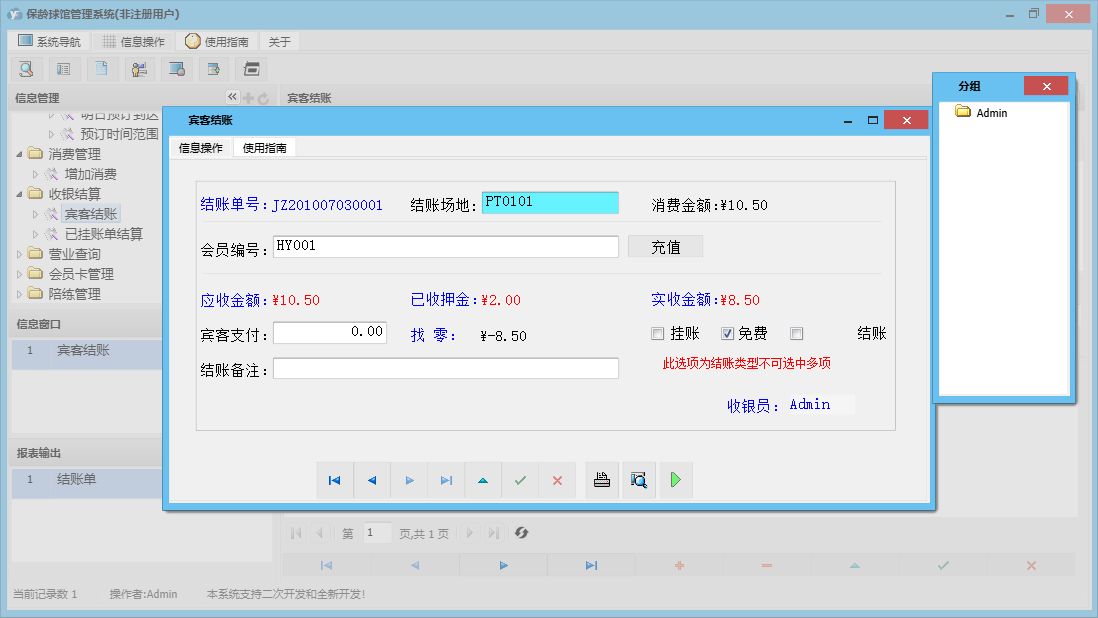Click the green execute arrow in the dialog
The height and width of the screenshot is (618, 1098).
click(676, 480)
